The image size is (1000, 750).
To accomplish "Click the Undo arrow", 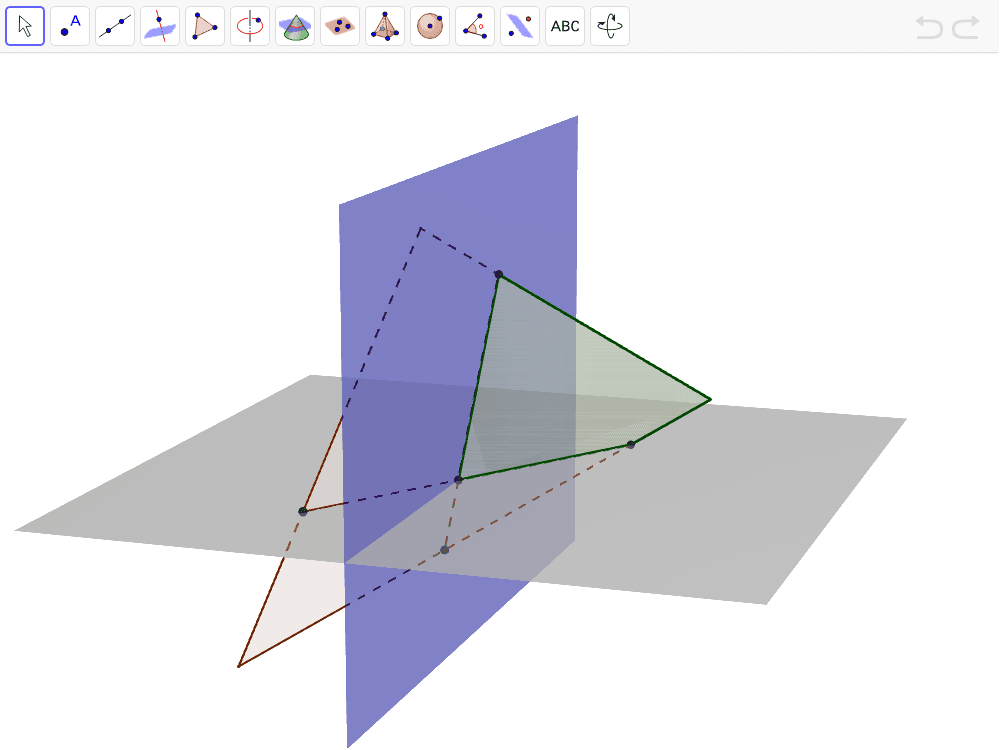I will pos(929,27).
